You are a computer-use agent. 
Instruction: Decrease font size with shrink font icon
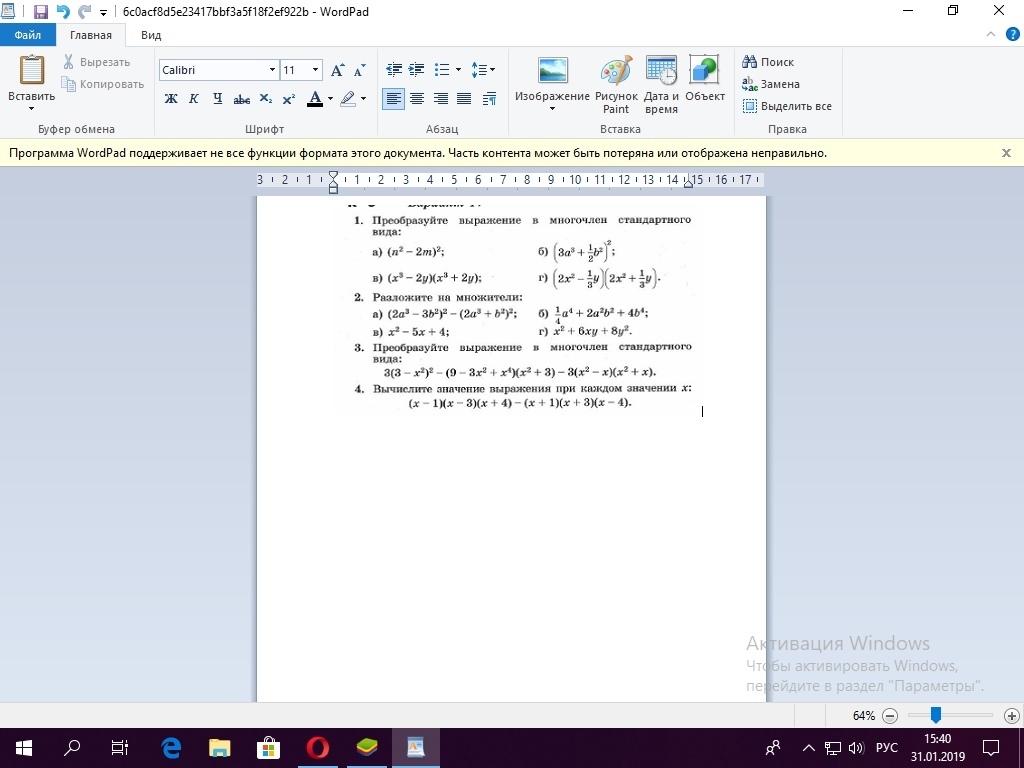pyautogui.click(x=359, y=70)
